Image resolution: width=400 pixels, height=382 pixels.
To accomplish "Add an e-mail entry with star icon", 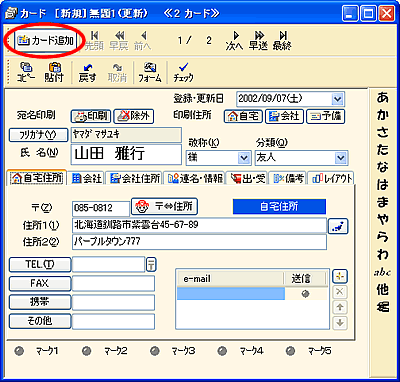I will coord(340,276).
